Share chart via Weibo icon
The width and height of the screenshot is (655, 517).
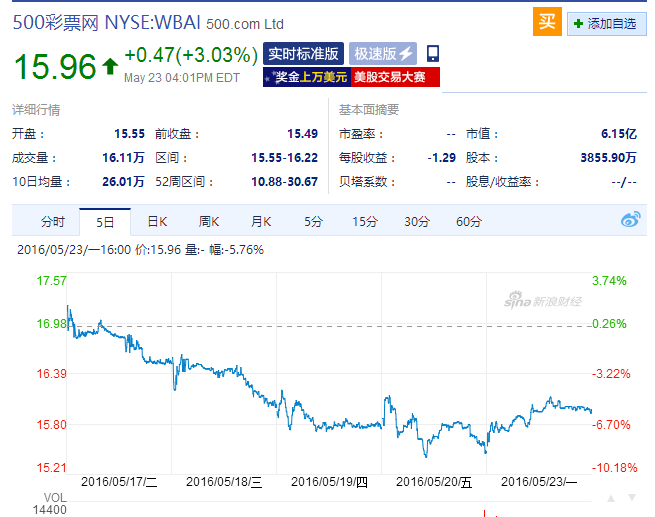630,219
